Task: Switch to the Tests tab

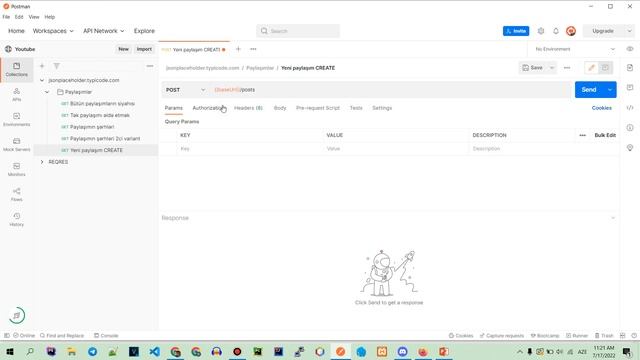Action: point(356,108)
